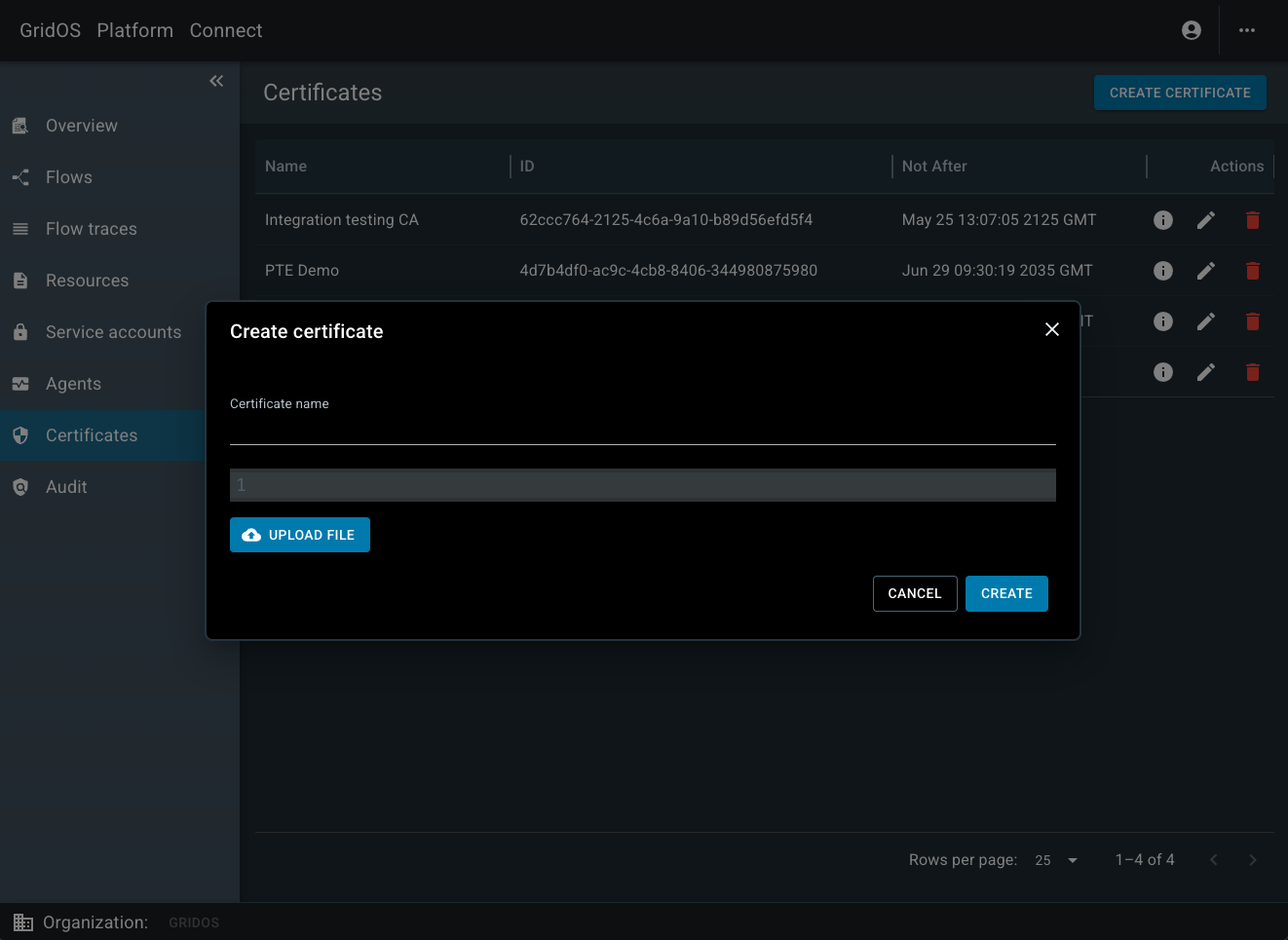
Task: Cancel the Create certificate dialog
Action: coord(914,593)
